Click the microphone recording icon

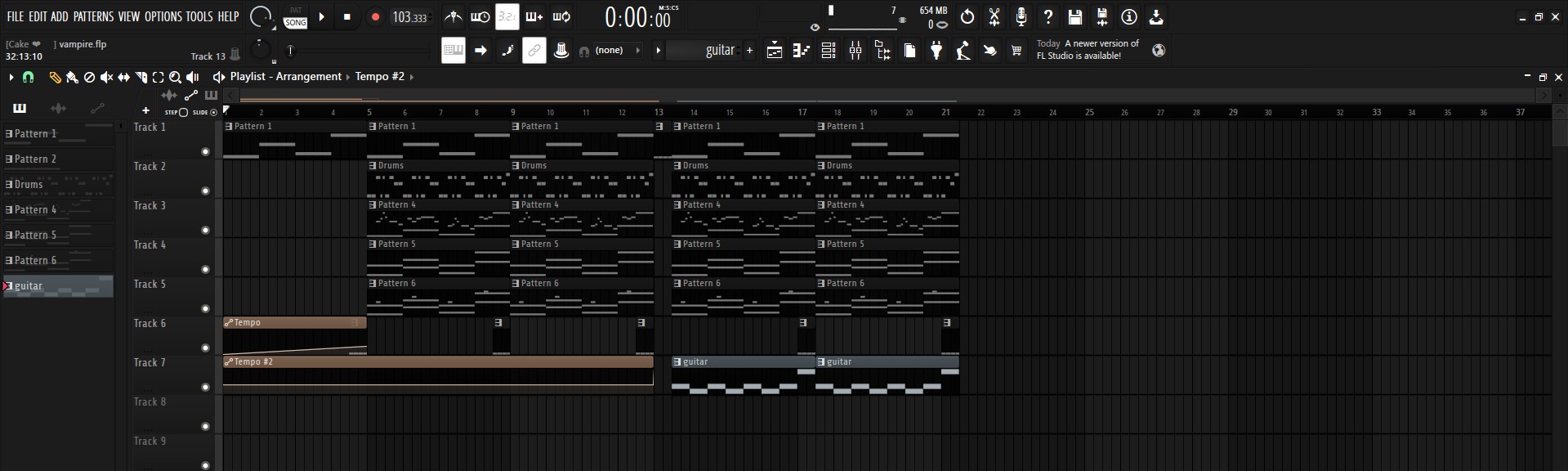click(x=1021, y=16)
